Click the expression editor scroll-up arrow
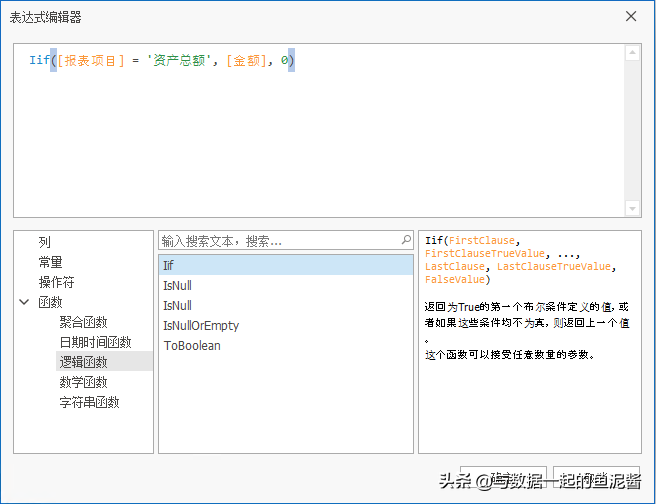This screenshot has width=656, height=504. tap(632, 53)
